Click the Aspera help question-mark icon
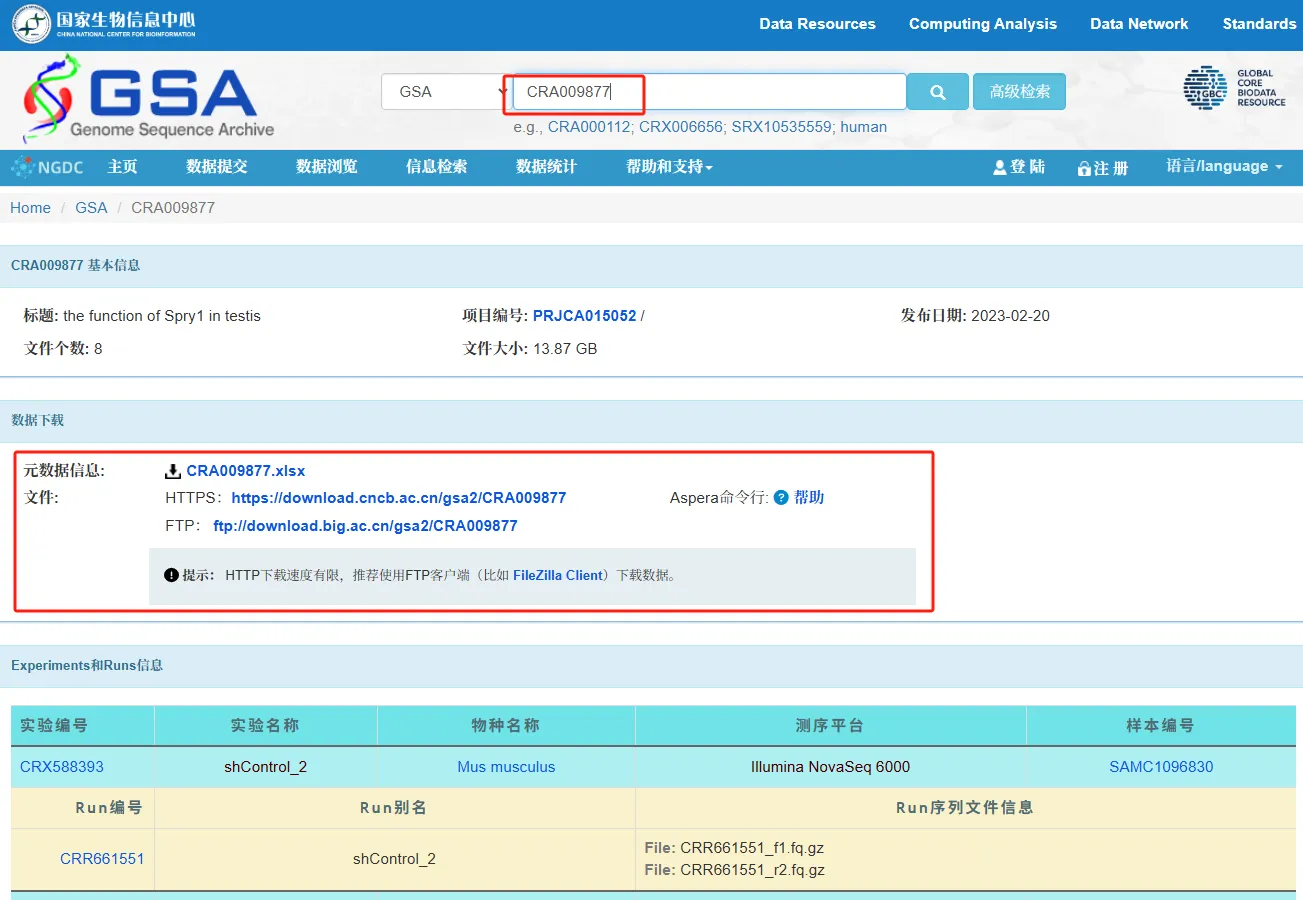The width and height of the screenshot is (1303, 900). 781,498
